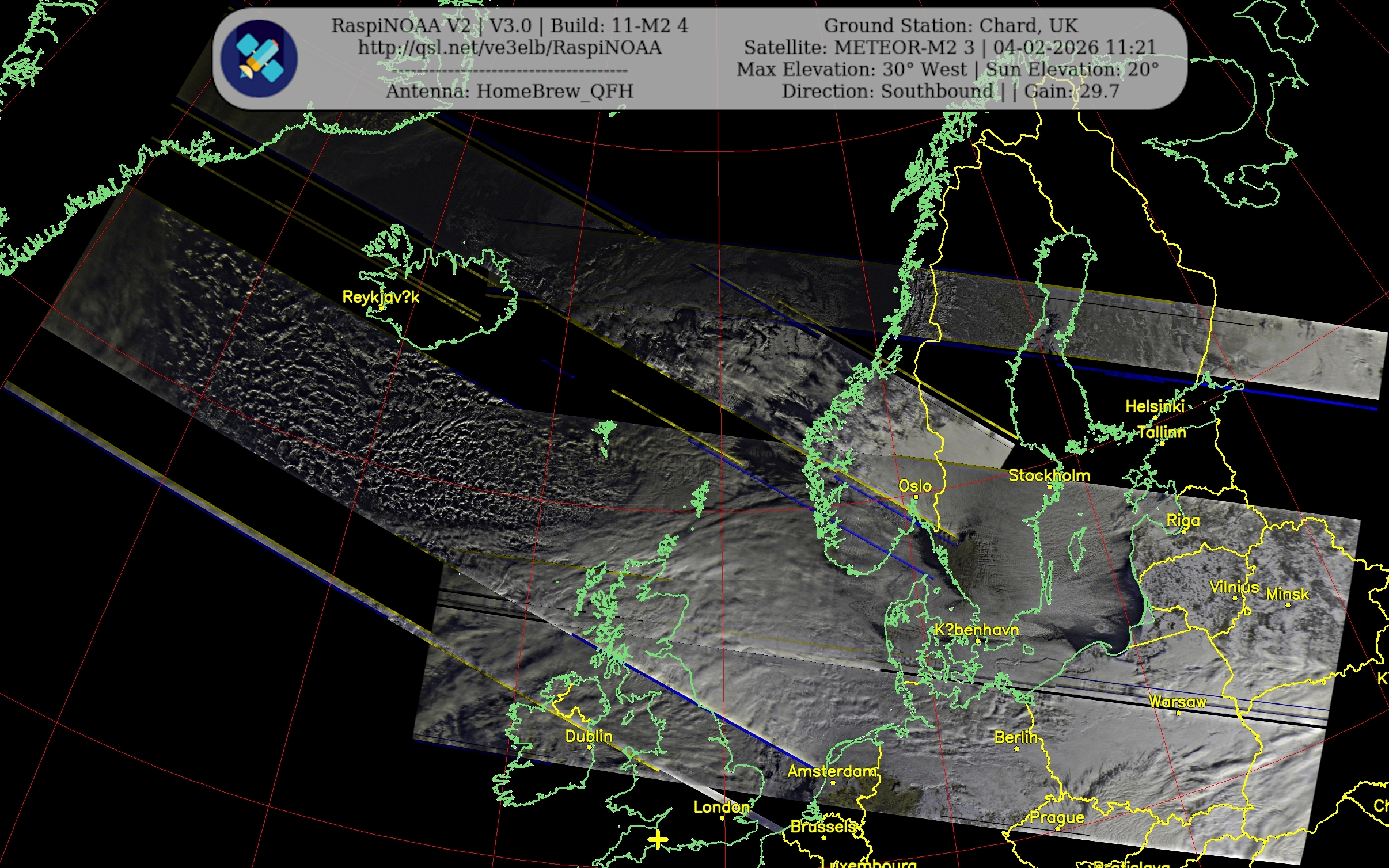Select the Warsaw city label
The width and height of the screenshot is (1389, 868).
click(1177, 702)
